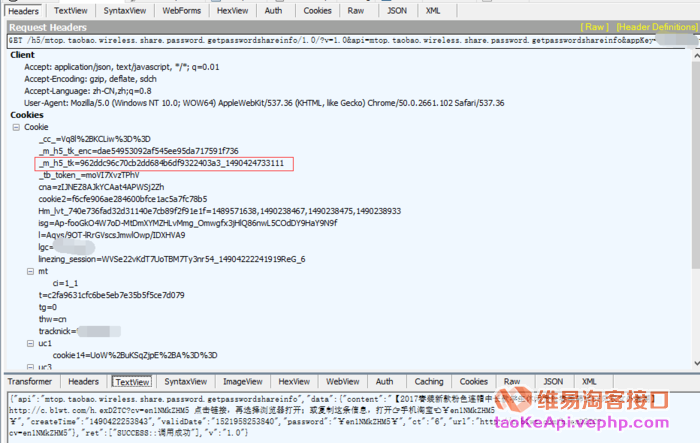Select the cookie14 entry under uc1

135,355
